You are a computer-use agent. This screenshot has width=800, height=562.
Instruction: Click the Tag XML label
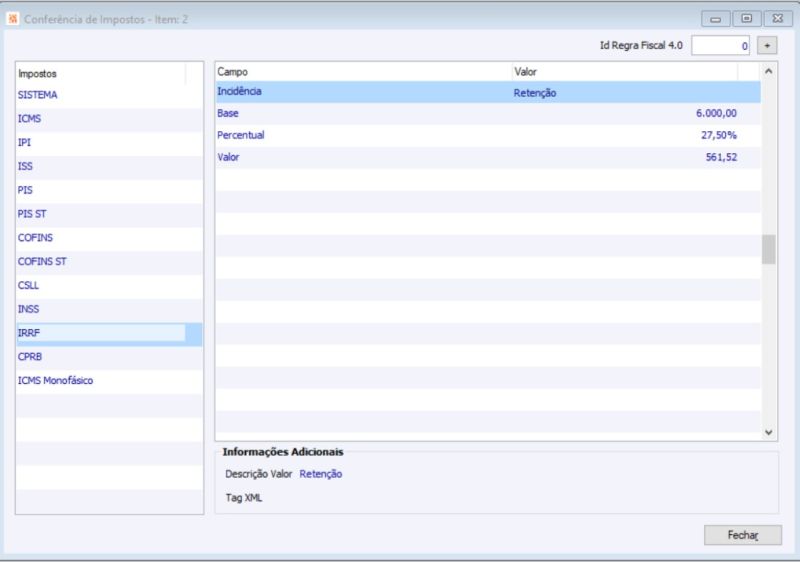[x=244, y=498]
